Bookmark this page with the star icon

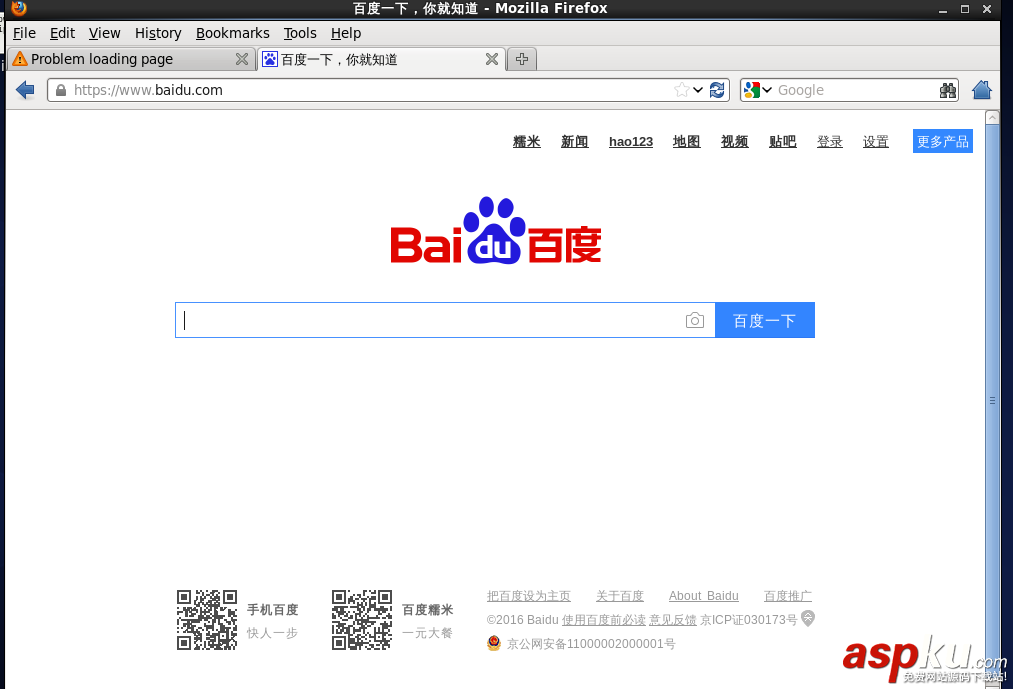point(682,90)
